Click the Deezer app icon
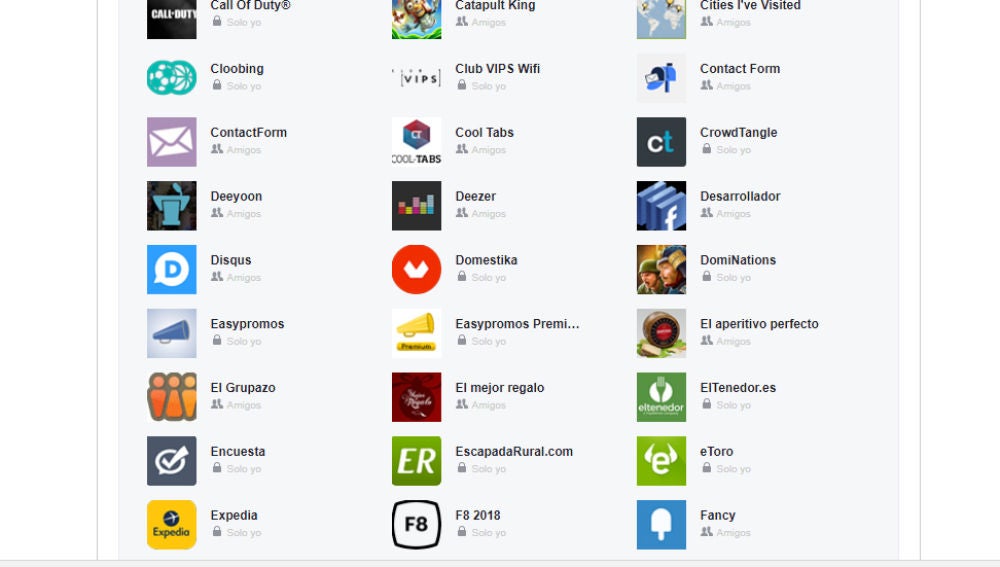The image size is (1000, 567). [416, 206]
